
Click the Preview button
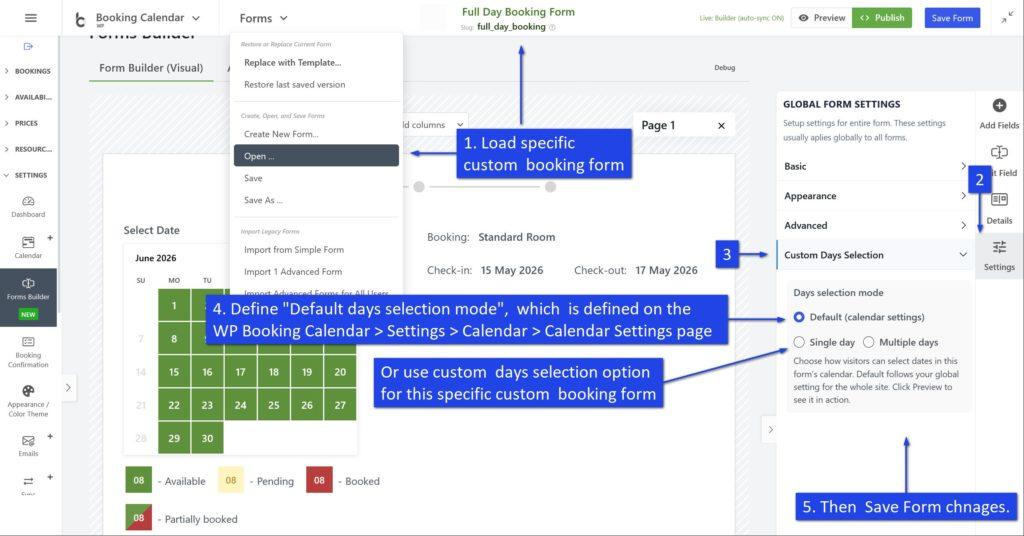[x=822, y=18]
